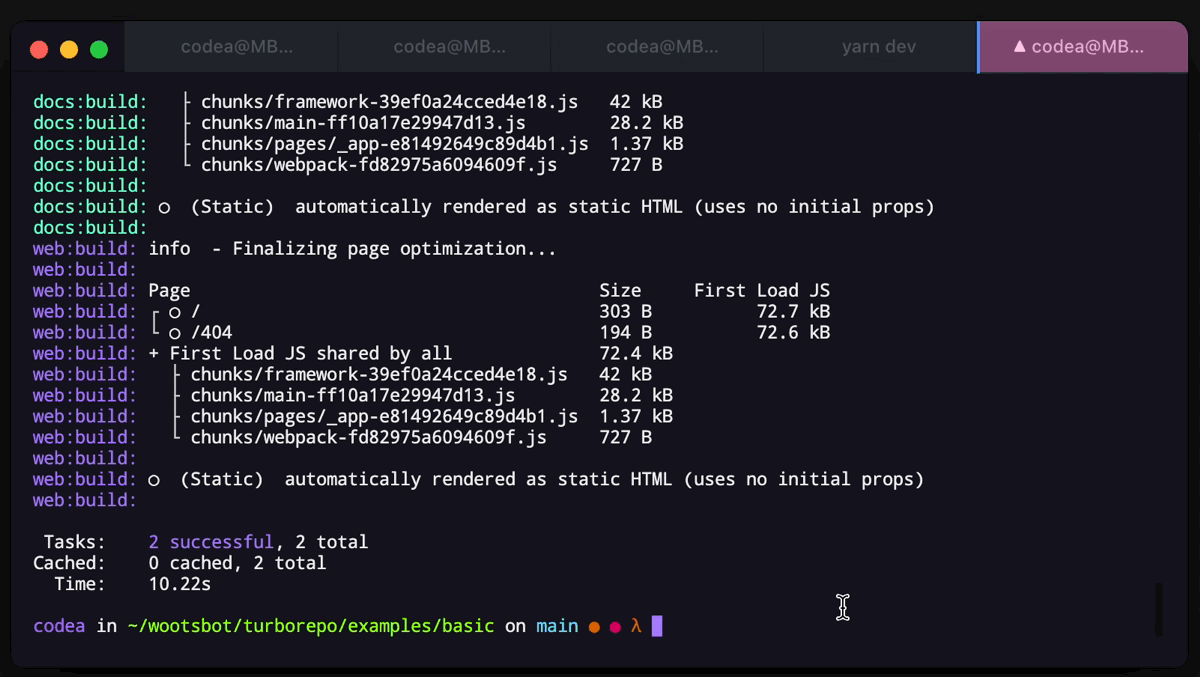Zoom the window with the green button
The width and height of the screenshot is (1200, 677).
pyautogui.click(x=99, y=49)
